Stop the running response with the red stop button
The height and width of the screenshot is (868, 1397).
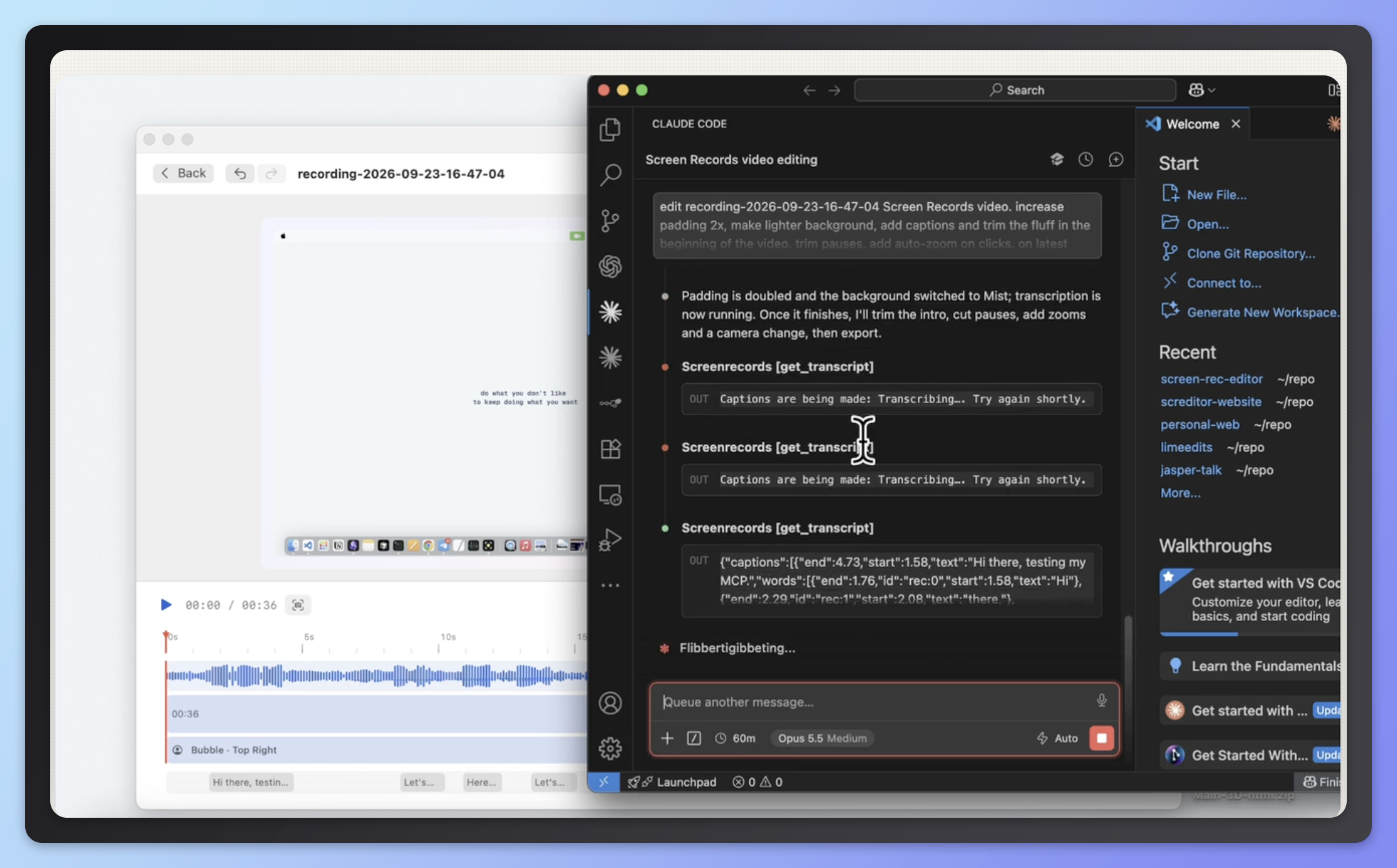pos(1101,738)
